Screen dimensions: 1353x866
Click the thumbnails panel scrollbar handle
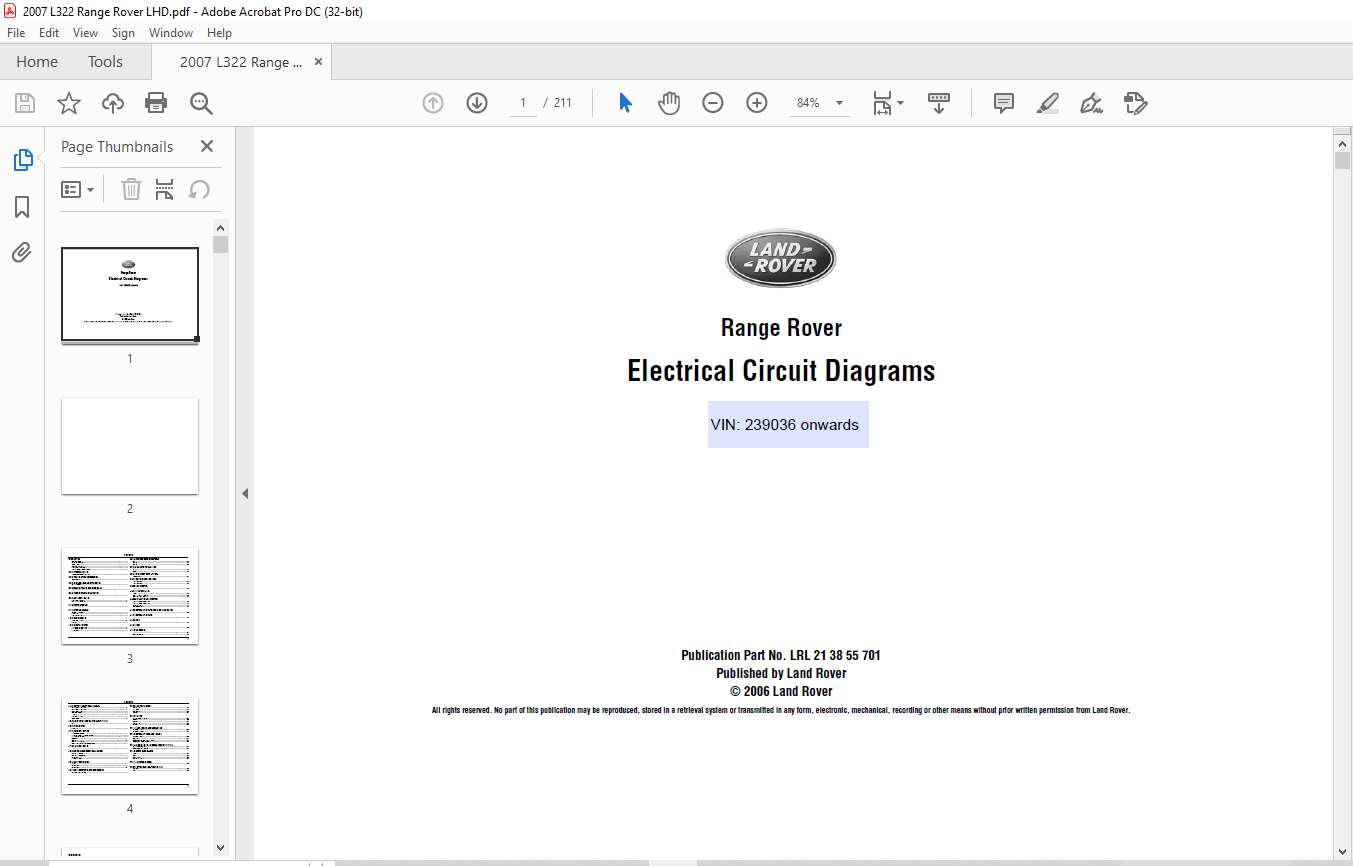(220, 245)
